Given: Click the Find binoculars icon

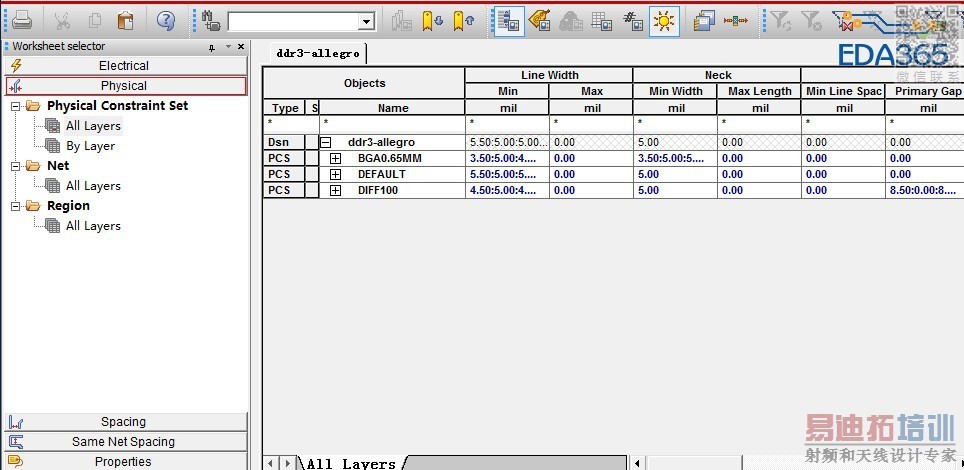Looking at the screenshot, I should click(x=211, y=21).
